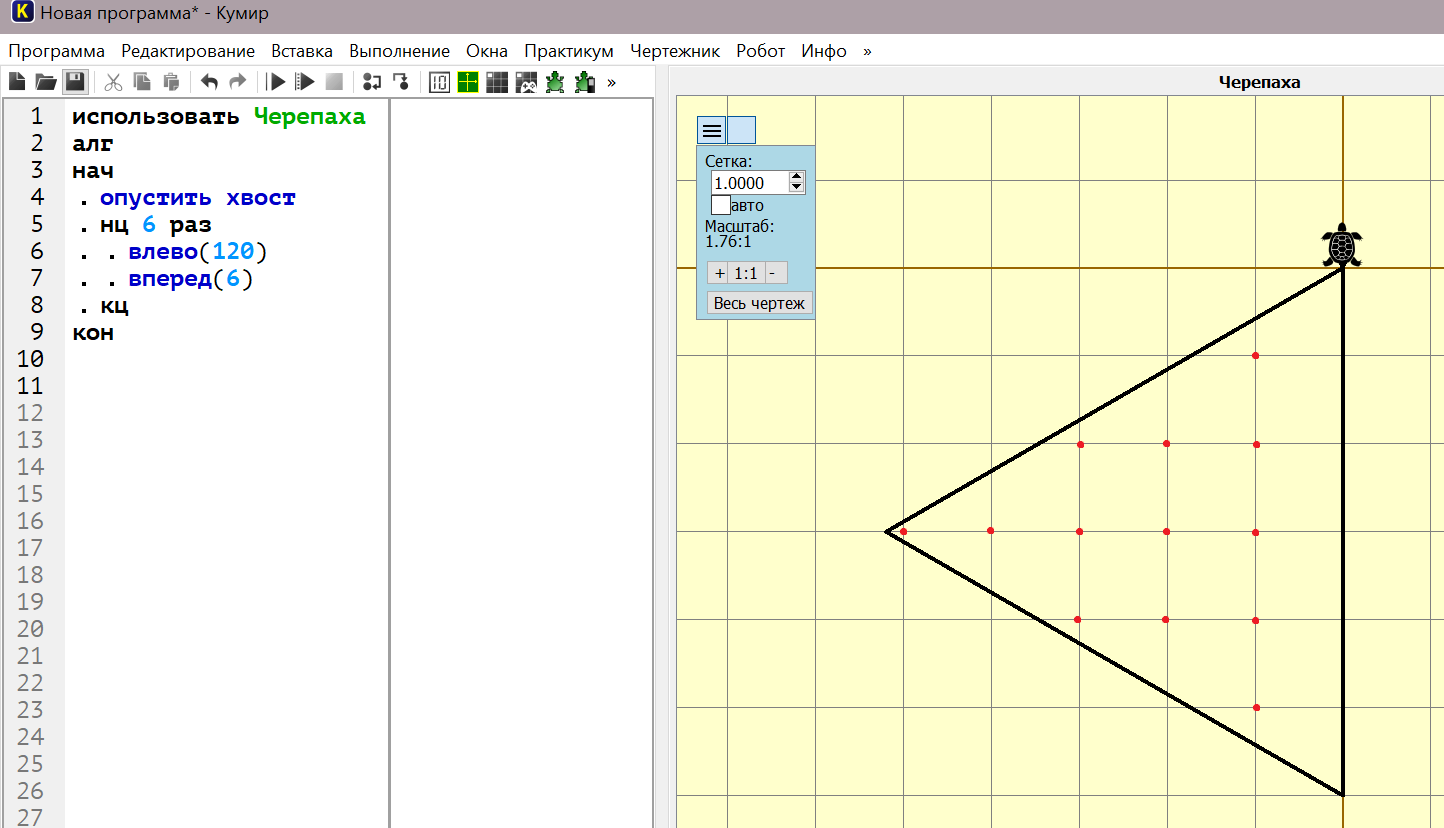Click the turtle on the canvas
The width and height of the screenshot is (1444, 828).
coord(1342,245)
